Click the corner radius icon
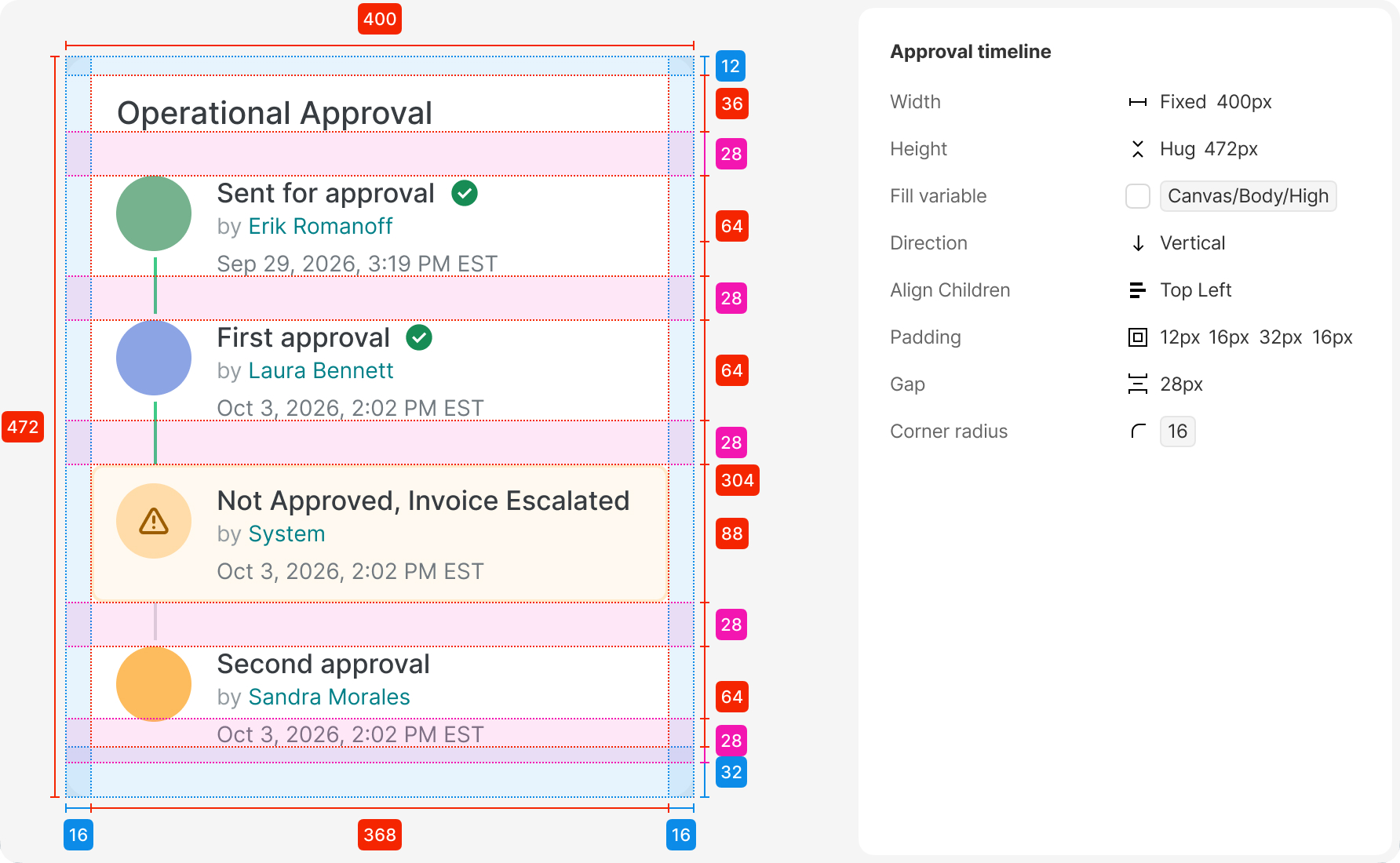This screenshot has height=863, width=1400. pos(1137,431)
